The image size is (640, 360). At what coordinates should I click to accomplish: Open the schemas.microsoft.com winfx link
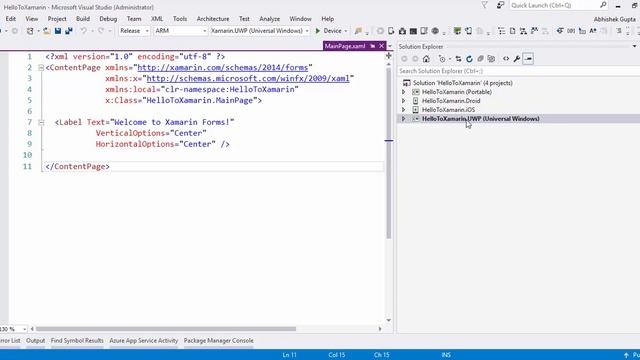tap(248, 78)
